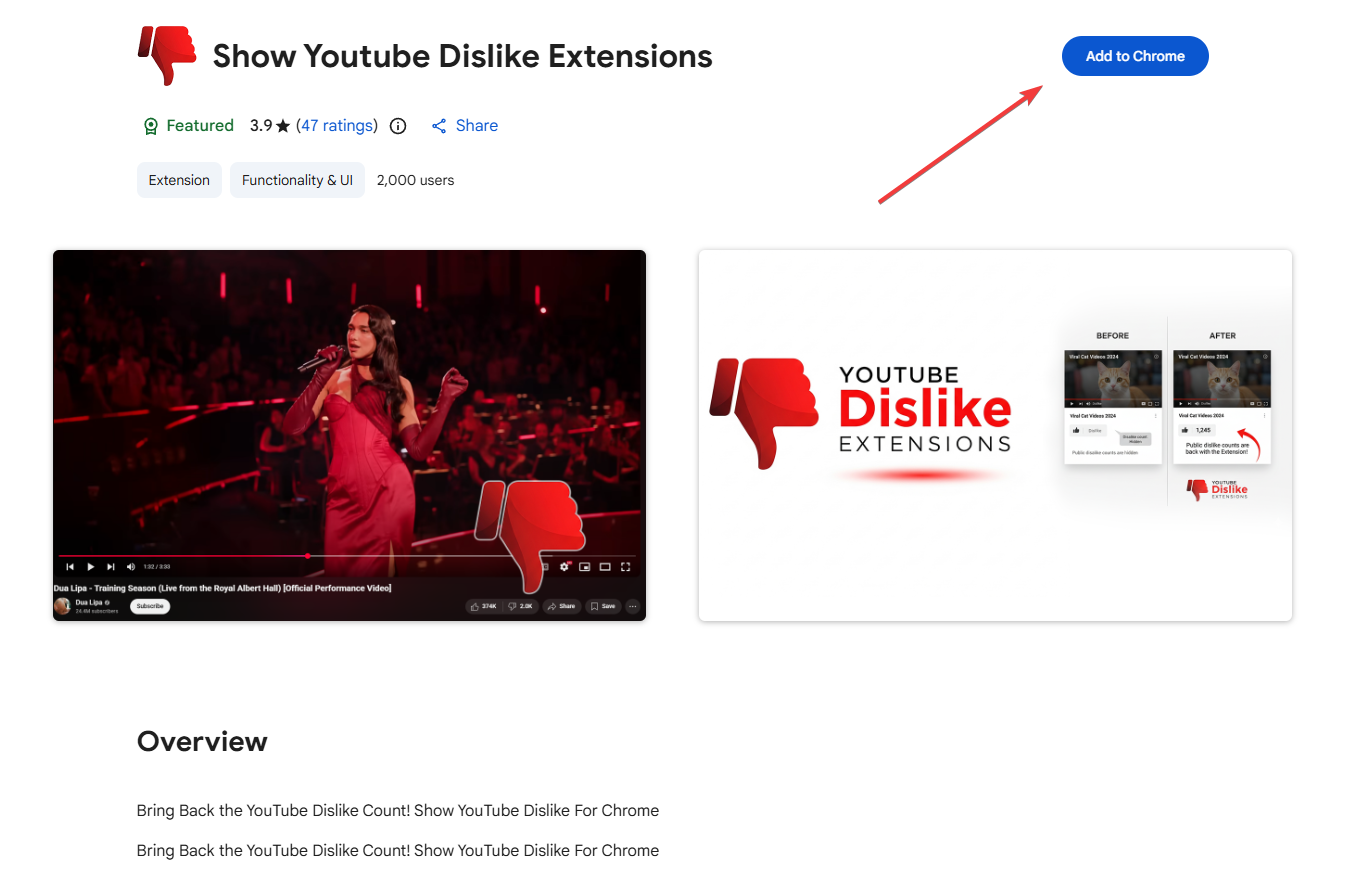Open the video in miniplayer

[x=585, y=566]
